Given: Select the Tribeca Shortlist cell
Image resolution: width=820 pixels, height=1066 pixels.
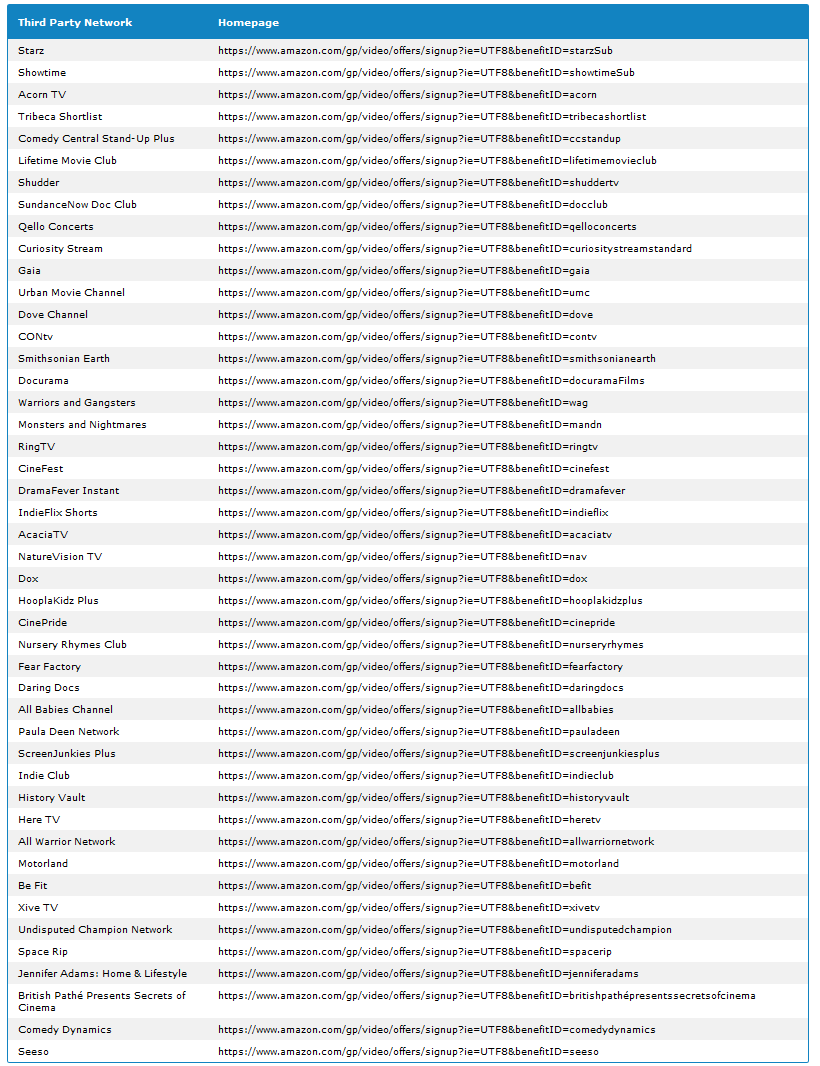Looking at the screenshot, I should (x=61, y=116).
